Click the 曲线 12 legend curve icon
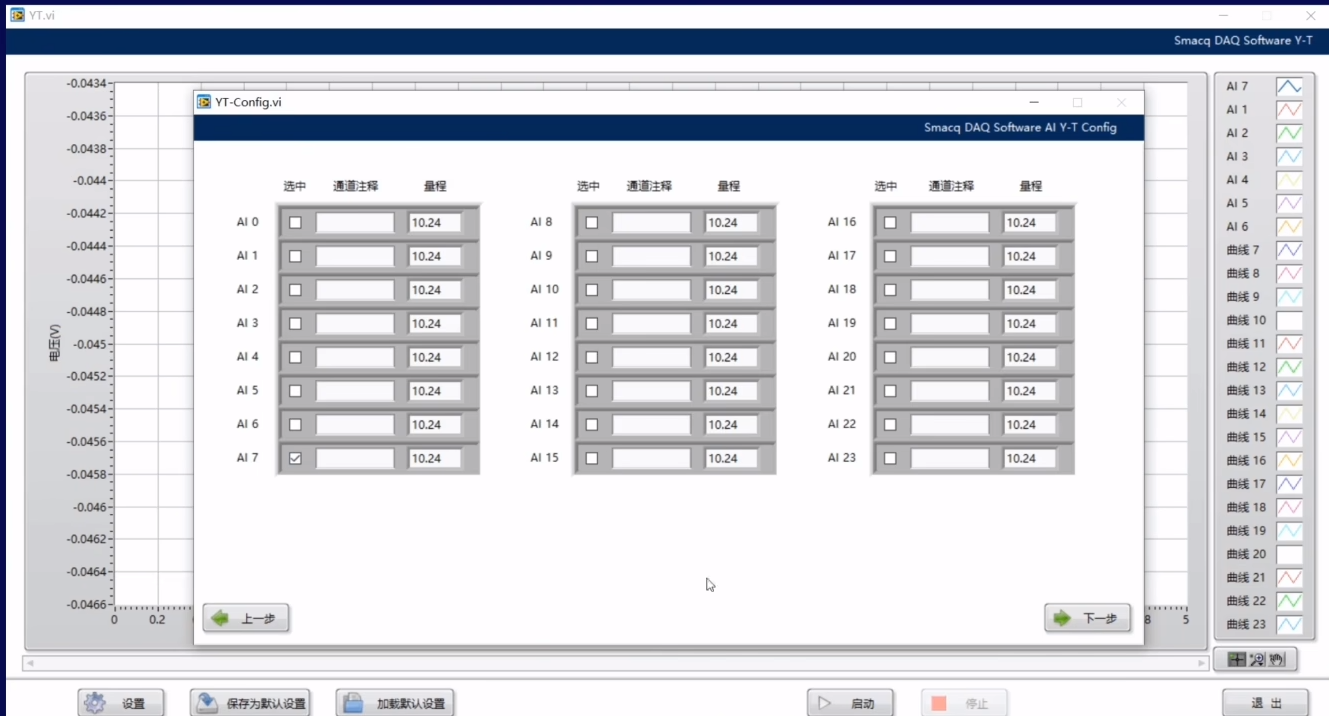 tap(1289, 367)
